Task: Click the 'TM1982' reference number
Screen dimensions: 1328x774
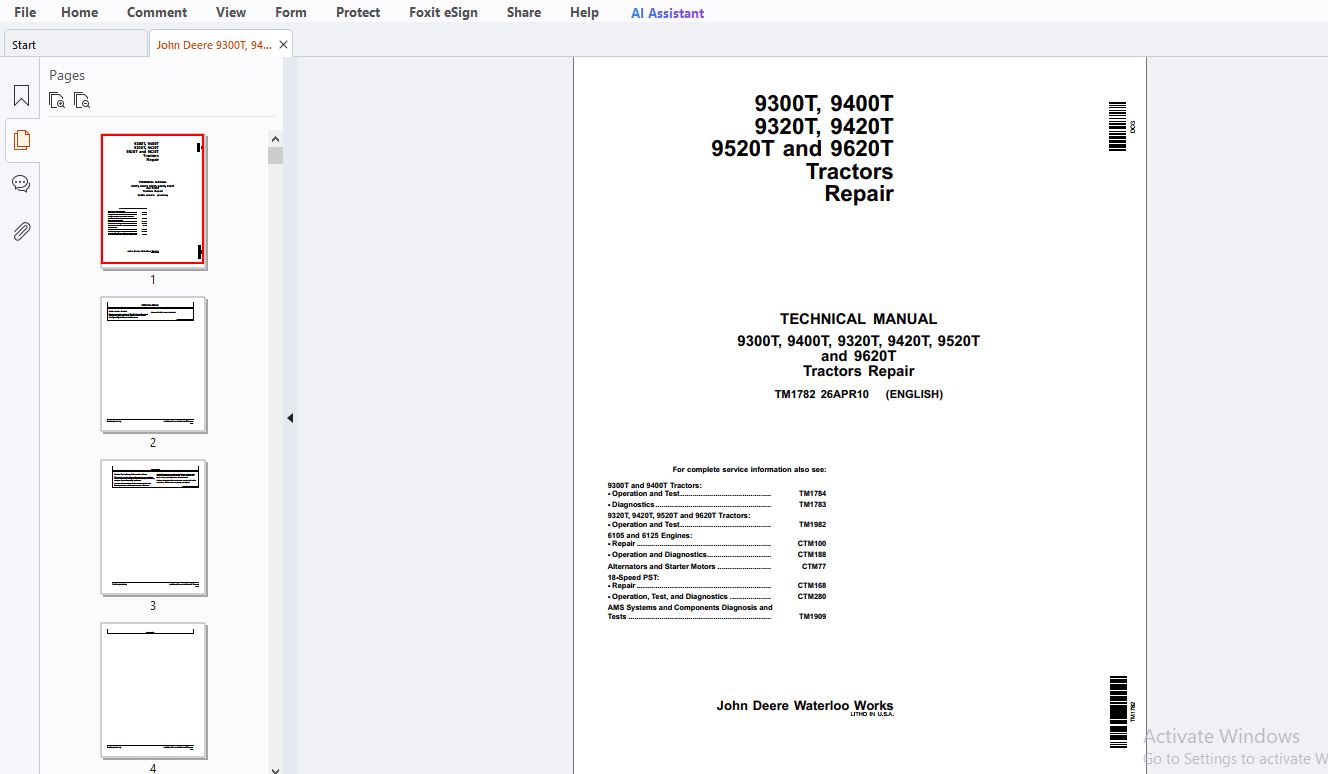Action: (x=812, y=525)
